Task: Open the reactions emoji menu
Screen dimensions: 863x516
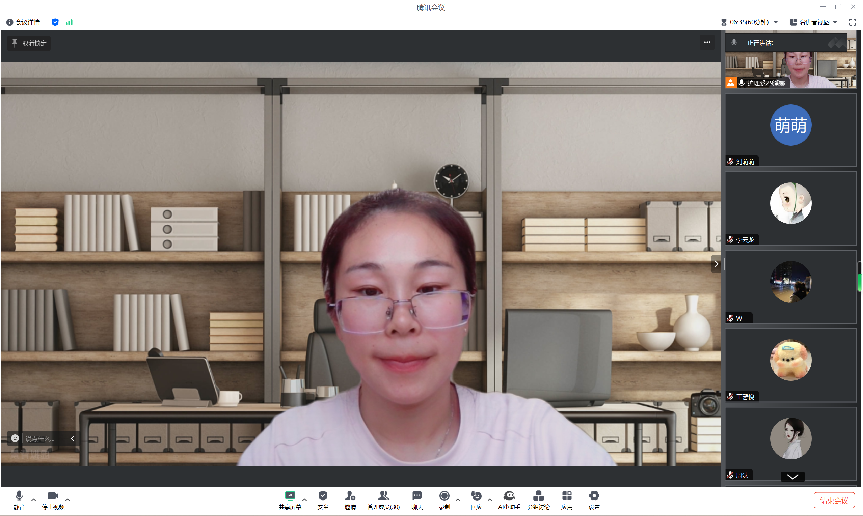Action: tap(476, 498)
